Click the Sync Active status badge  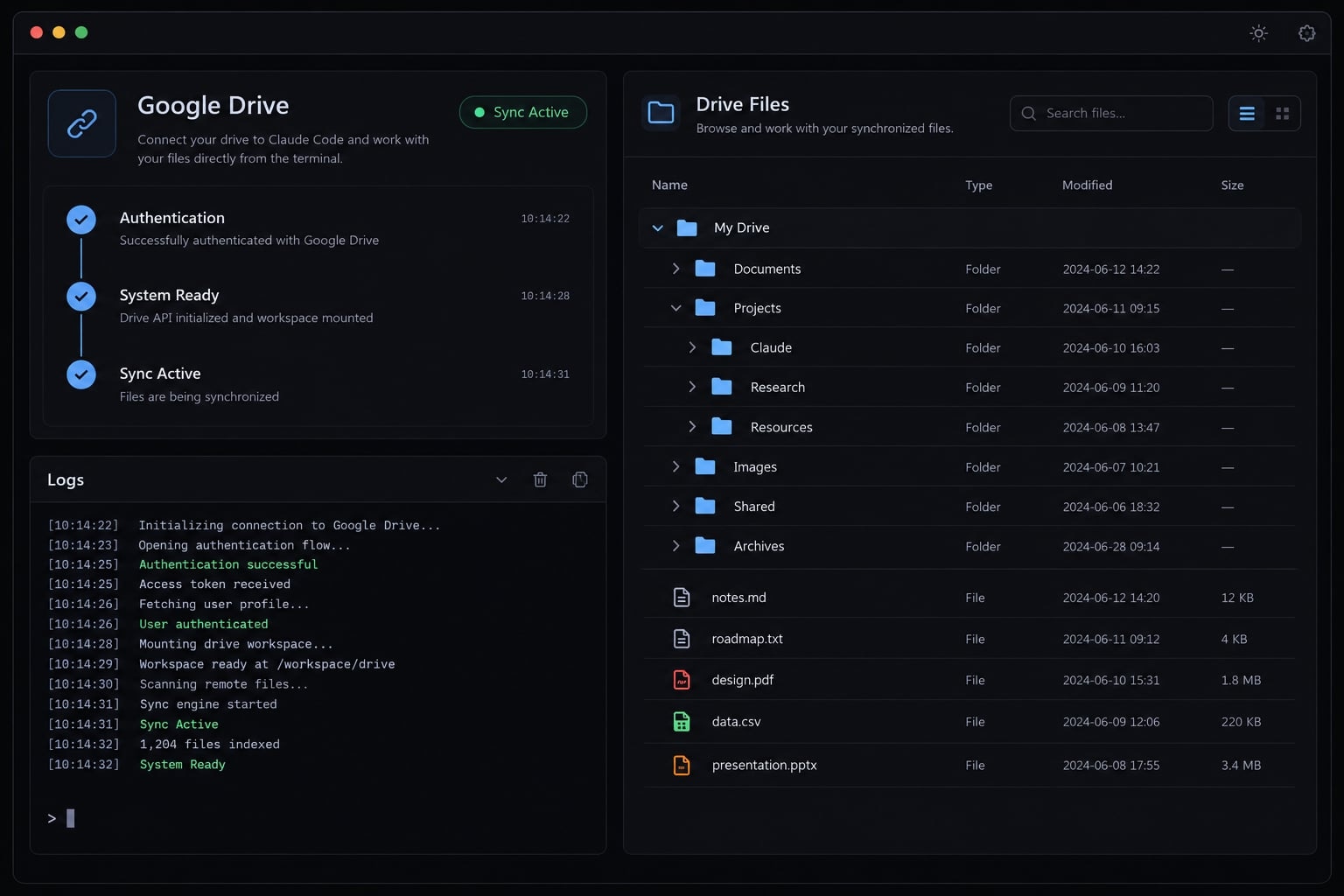523,112
